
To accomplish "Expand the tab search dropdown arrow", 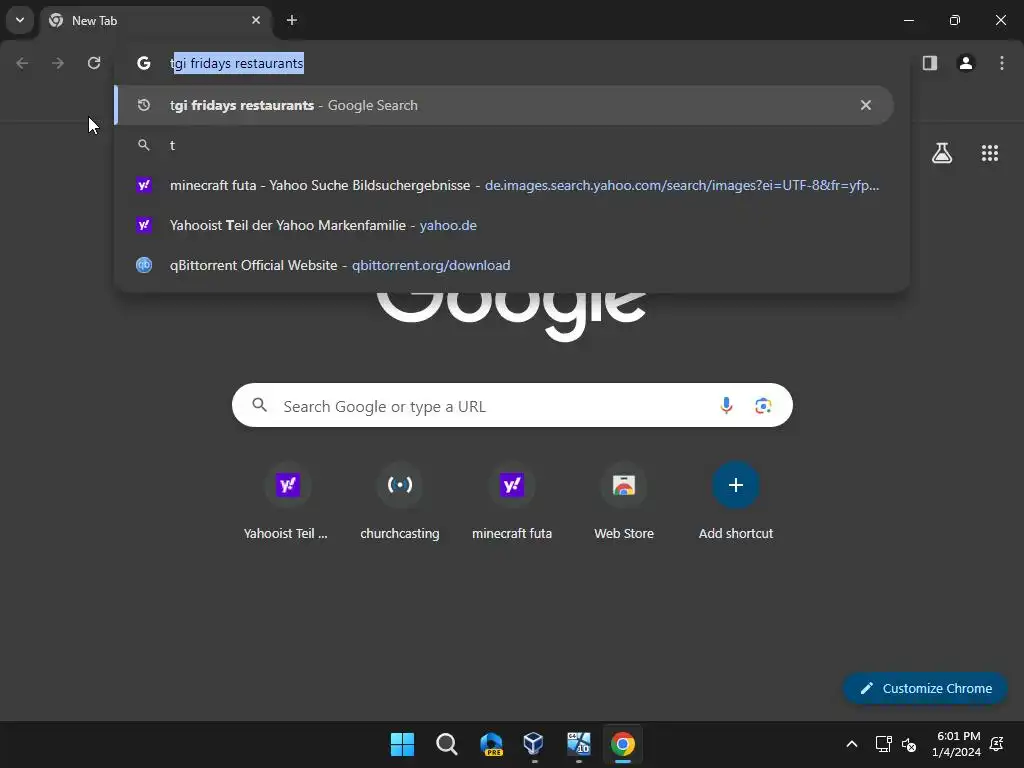I will point(20,20).
